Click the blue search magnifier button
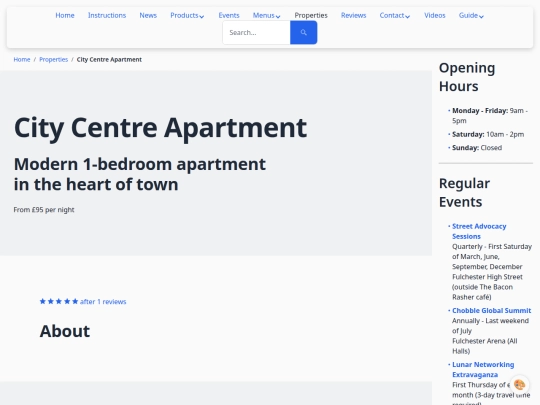 tap(303, 32)
